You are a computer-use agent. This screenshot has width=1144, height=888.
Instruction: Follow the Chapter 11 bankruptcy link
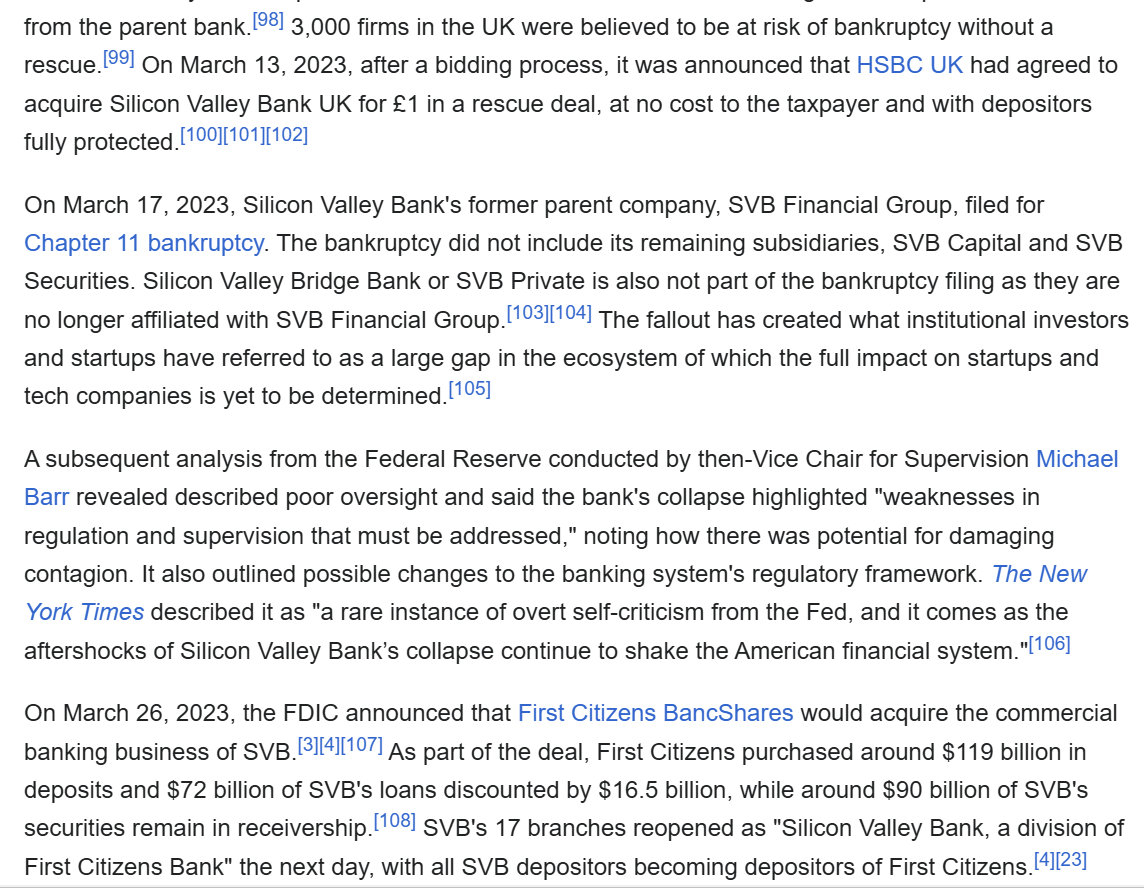pos(144,243)
